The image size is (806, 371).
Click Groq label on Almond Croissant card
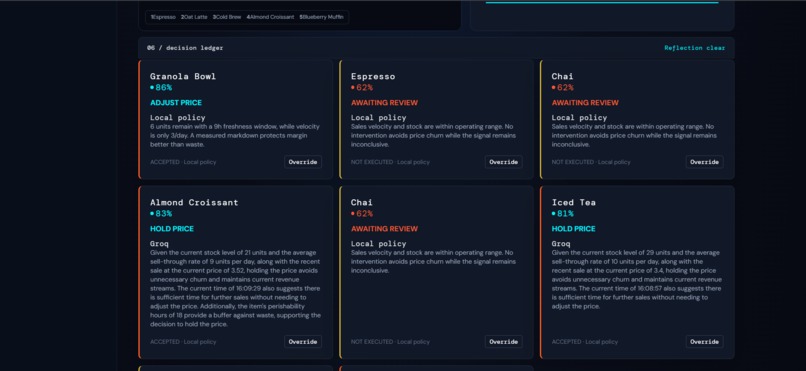159,244
